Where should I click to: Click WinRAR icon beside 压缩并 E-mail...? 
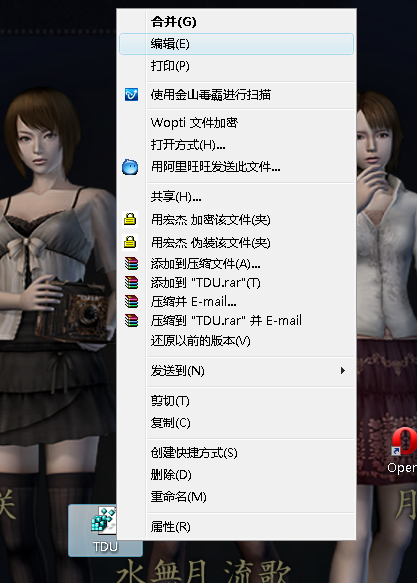131,301
